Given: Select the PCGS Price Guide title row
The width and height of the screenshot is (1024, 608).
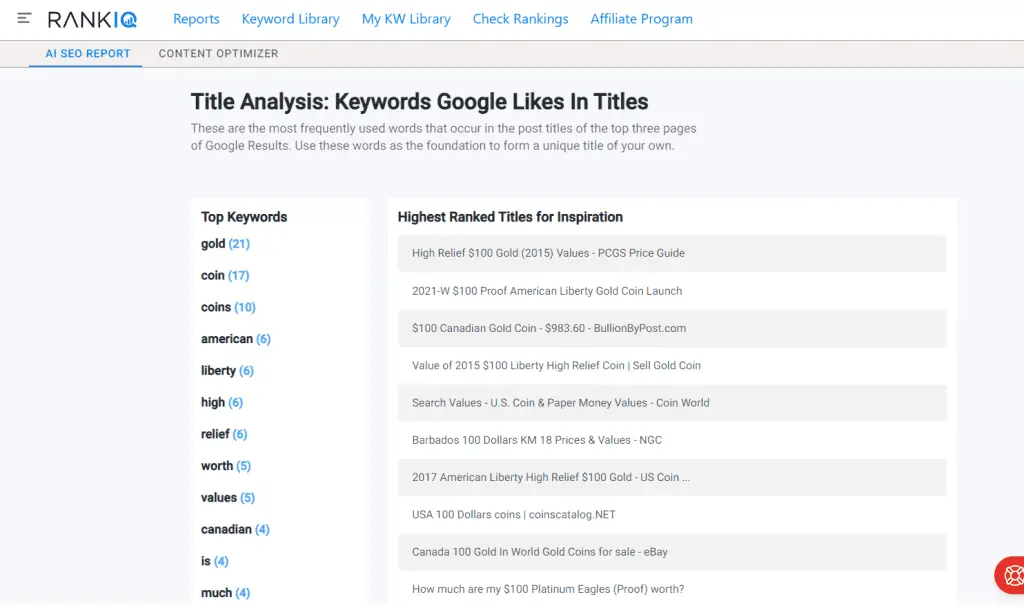Looking at the screenshot, I should (548, 253).
